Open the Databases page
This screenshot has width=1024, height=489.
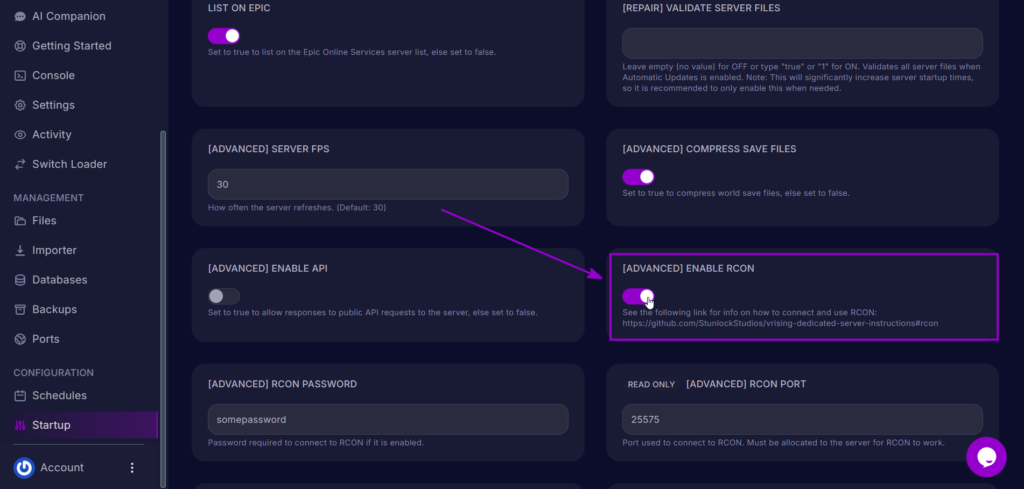pyautogui.click(x=59, y=280)
